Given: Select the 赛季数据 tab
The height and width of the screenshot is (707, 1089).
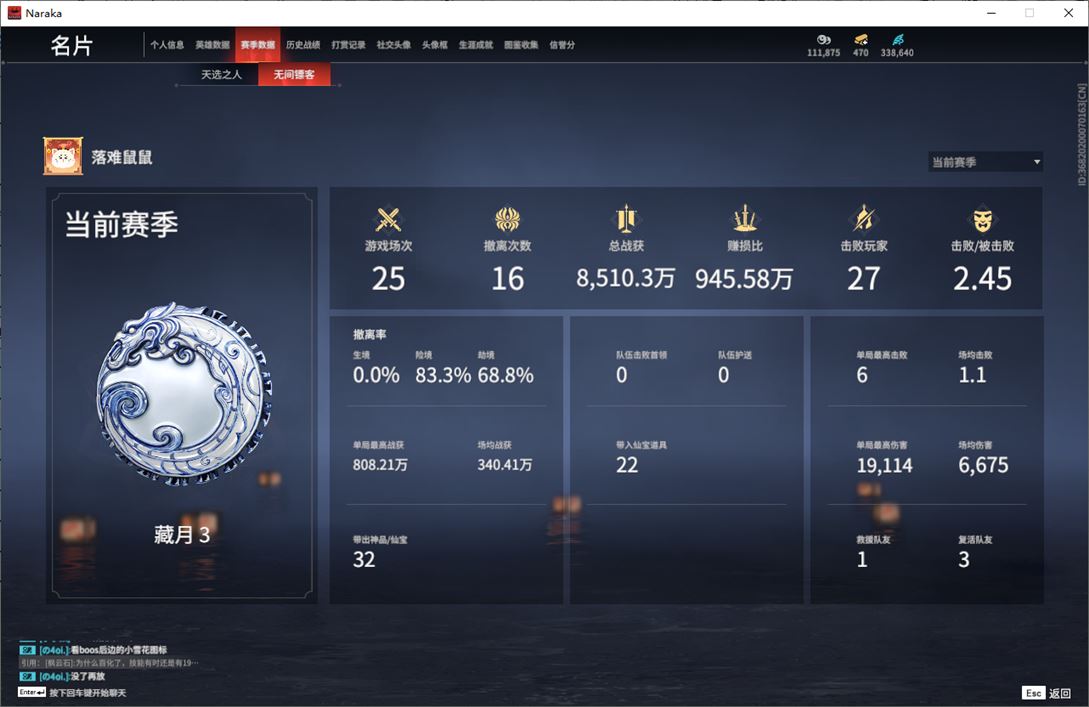Looking at the screenshot, I should 258,45.
